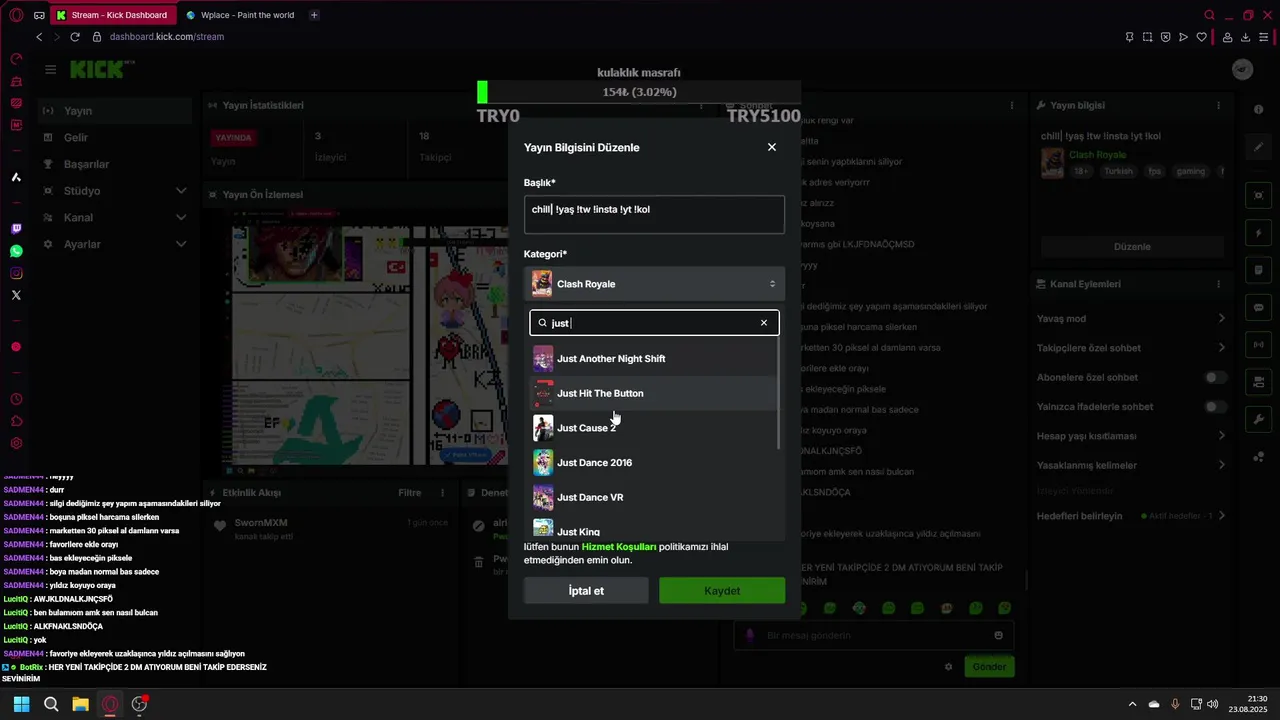The height and width of the screenshot is (720, 1280).
Task: Expand the Kanal sidebar section
Action: (115, 217)
